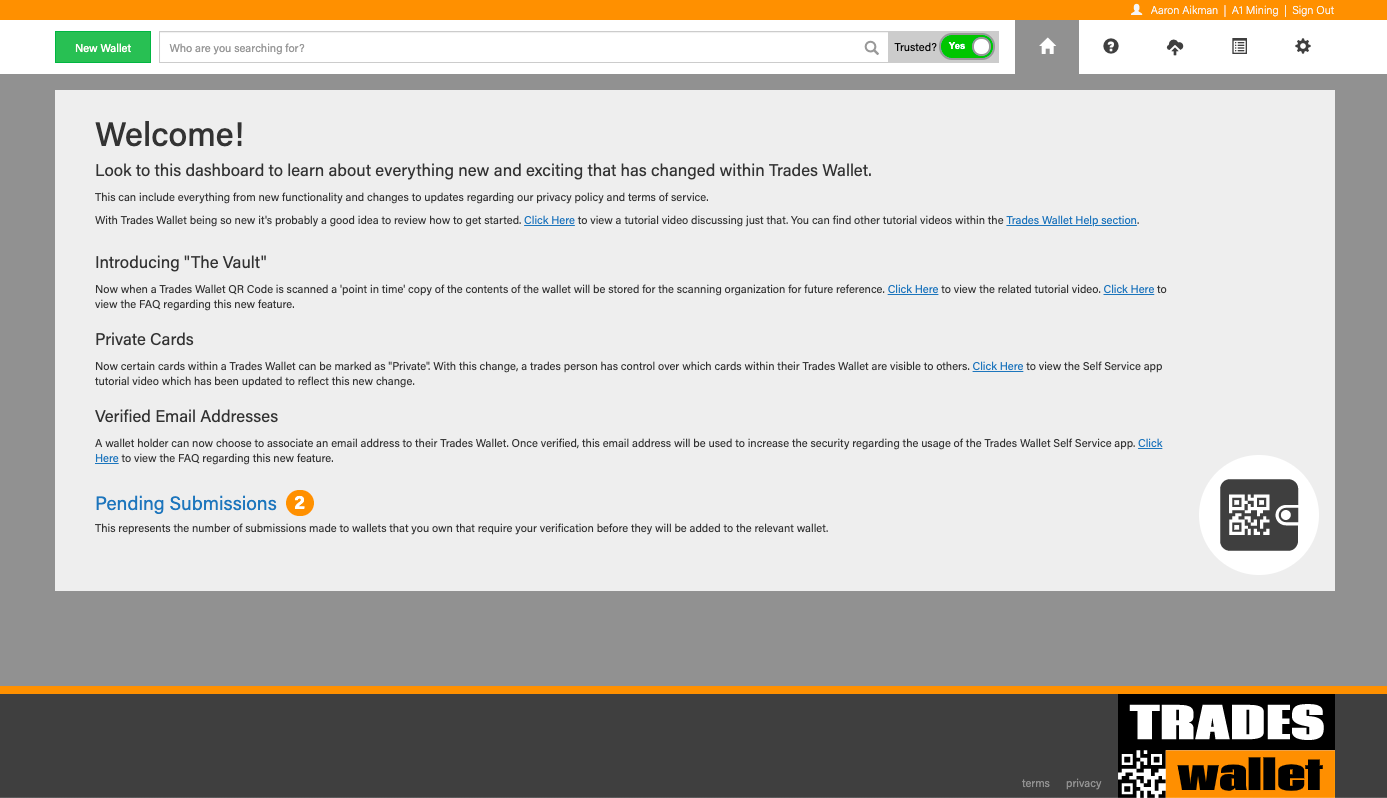This screenshot has width=1387, height=798.
Task: Open the terms footer link
Action: point(1036,783)
